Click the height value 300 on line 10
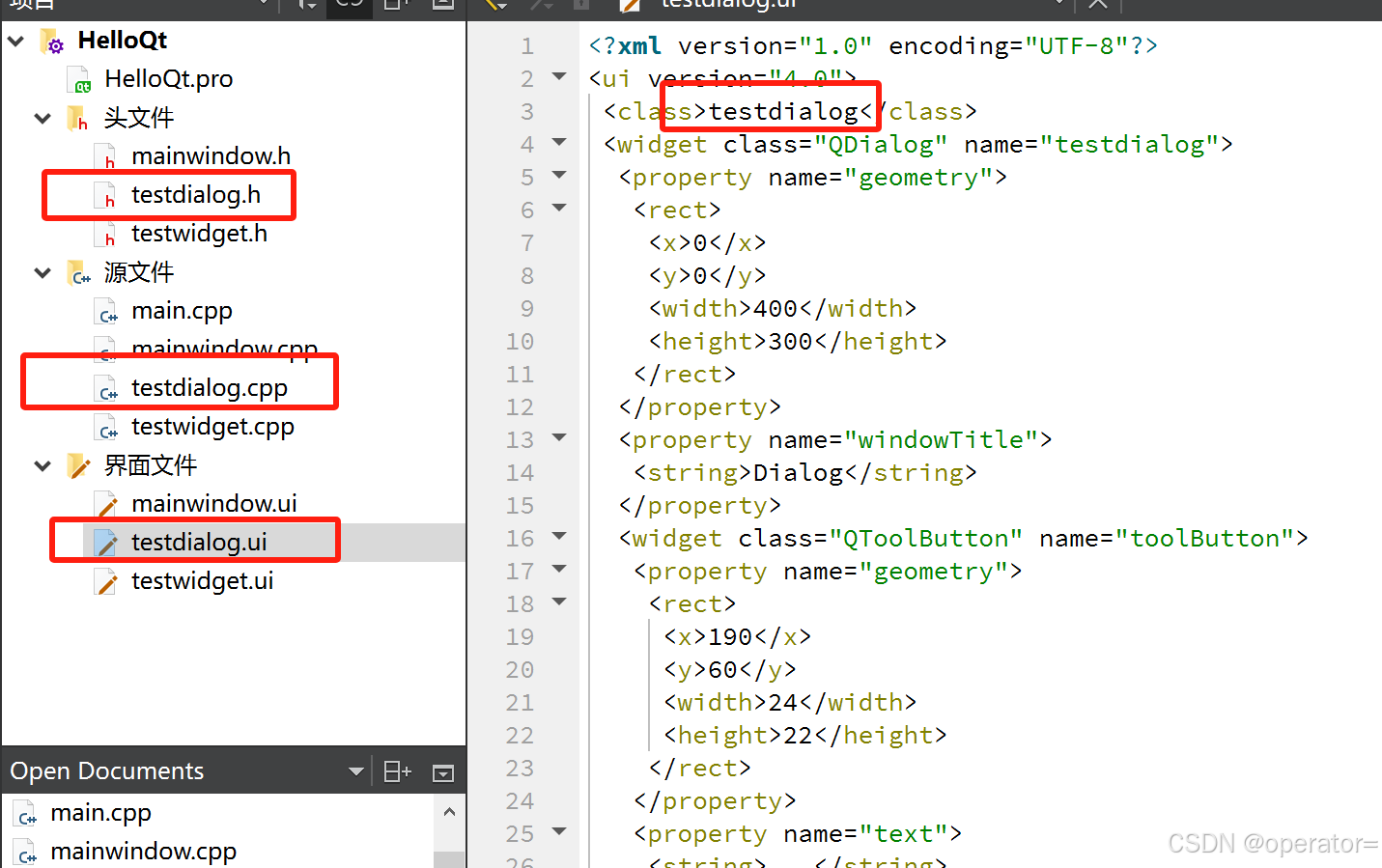This screenshot has height=868, width=1382. point(791,342)
